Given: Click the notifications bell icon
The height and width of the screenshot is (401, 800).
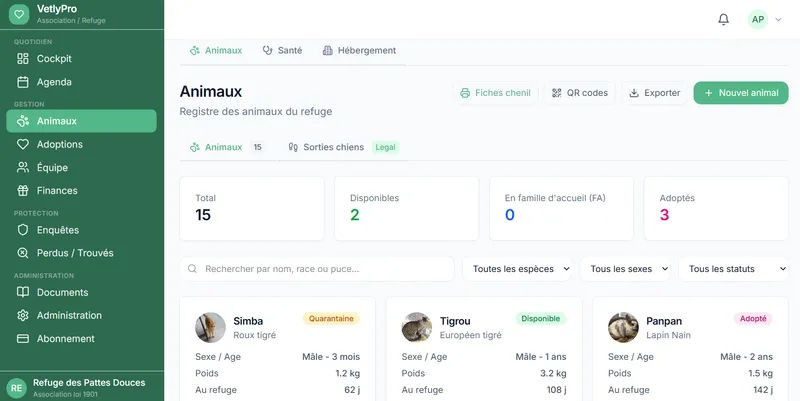Looking at the screenshot, I should 723,19.
